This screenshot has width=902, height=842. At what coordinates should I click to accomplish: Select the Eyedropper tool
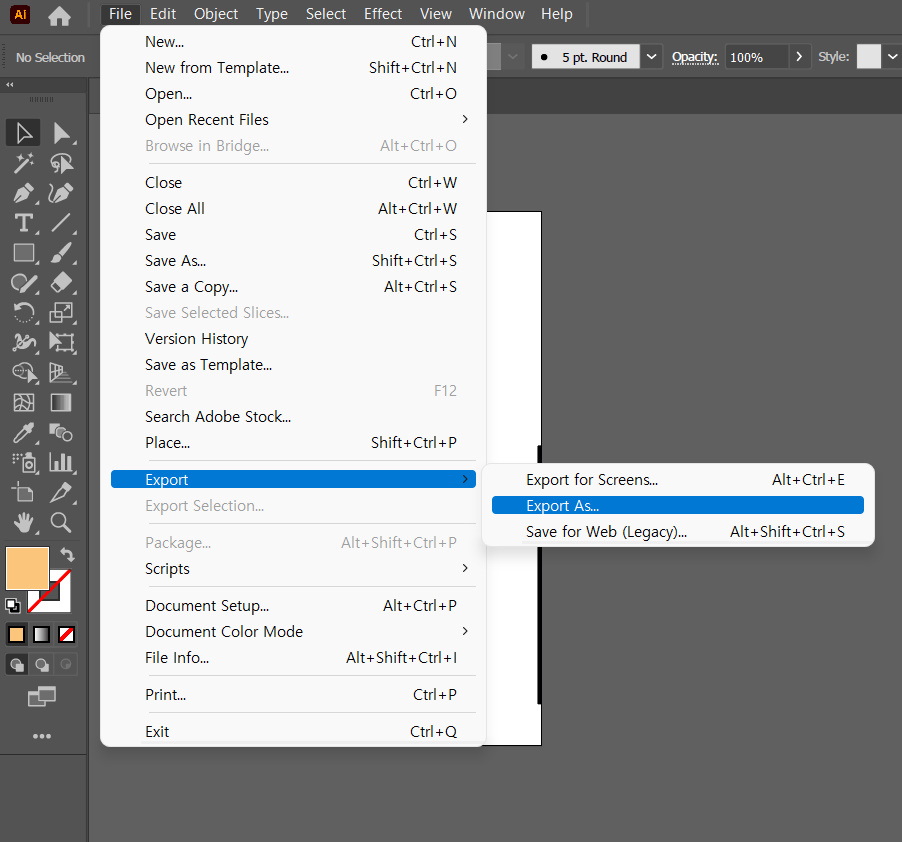point(24,433)
